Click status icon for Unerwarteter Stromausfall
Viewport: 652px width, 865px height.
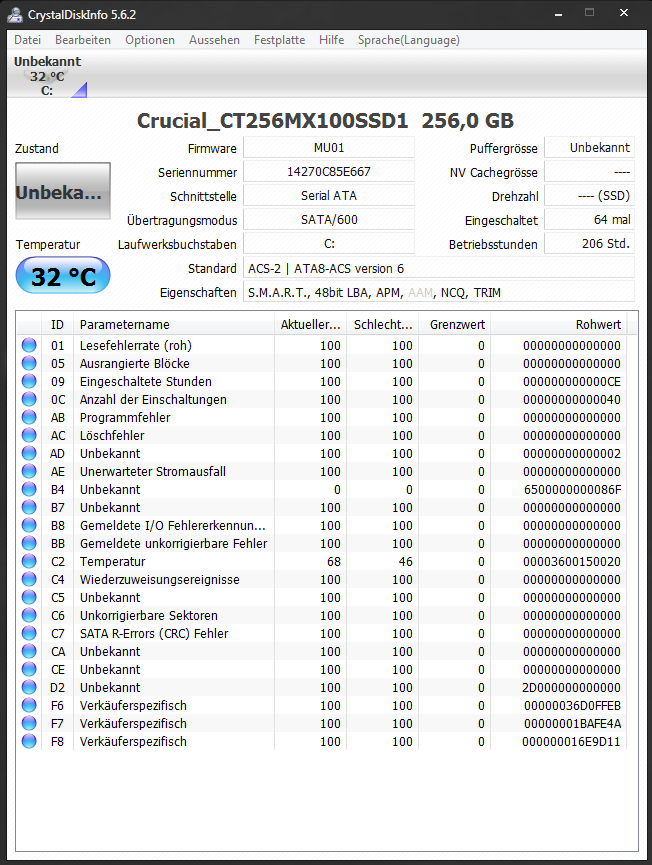pos(29,472)
